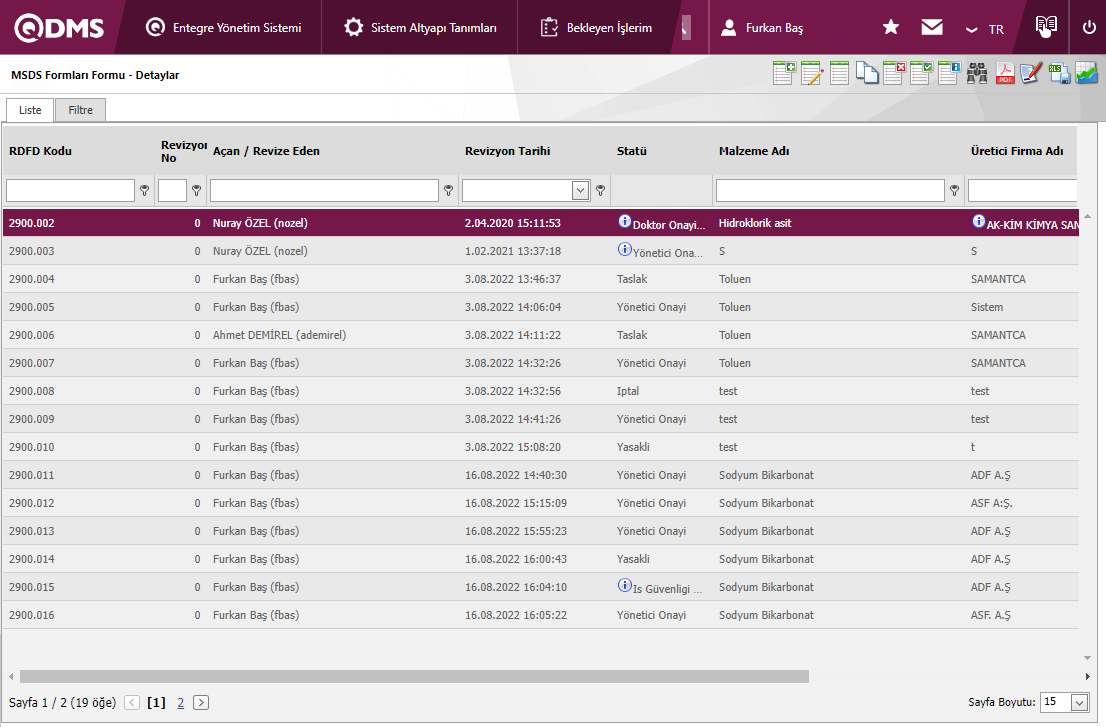Click the RDFD Kodu filter input
This screenshot has height=727, width=1106.
[x=70, y=190]
